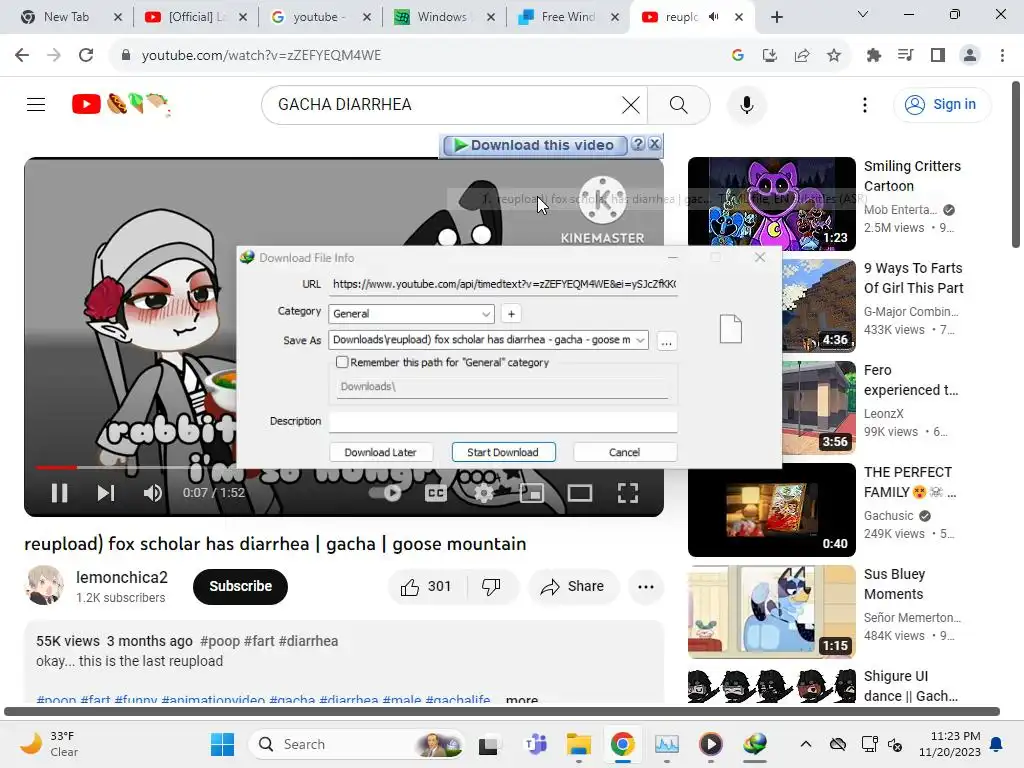
Task: Go to YouTube home via logo
Action: tap(120, 104)
